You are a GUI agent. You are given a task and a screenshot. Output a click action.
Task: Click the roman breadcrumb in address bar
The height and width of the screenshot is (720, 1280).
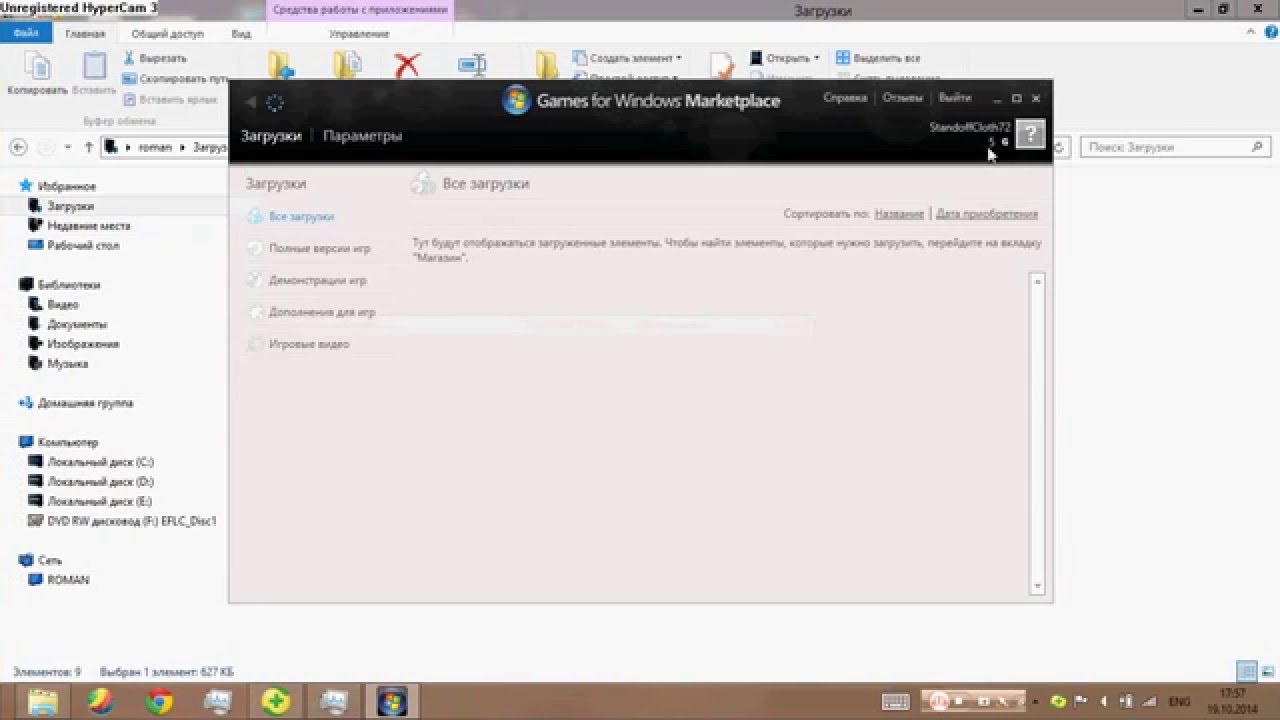155,147
